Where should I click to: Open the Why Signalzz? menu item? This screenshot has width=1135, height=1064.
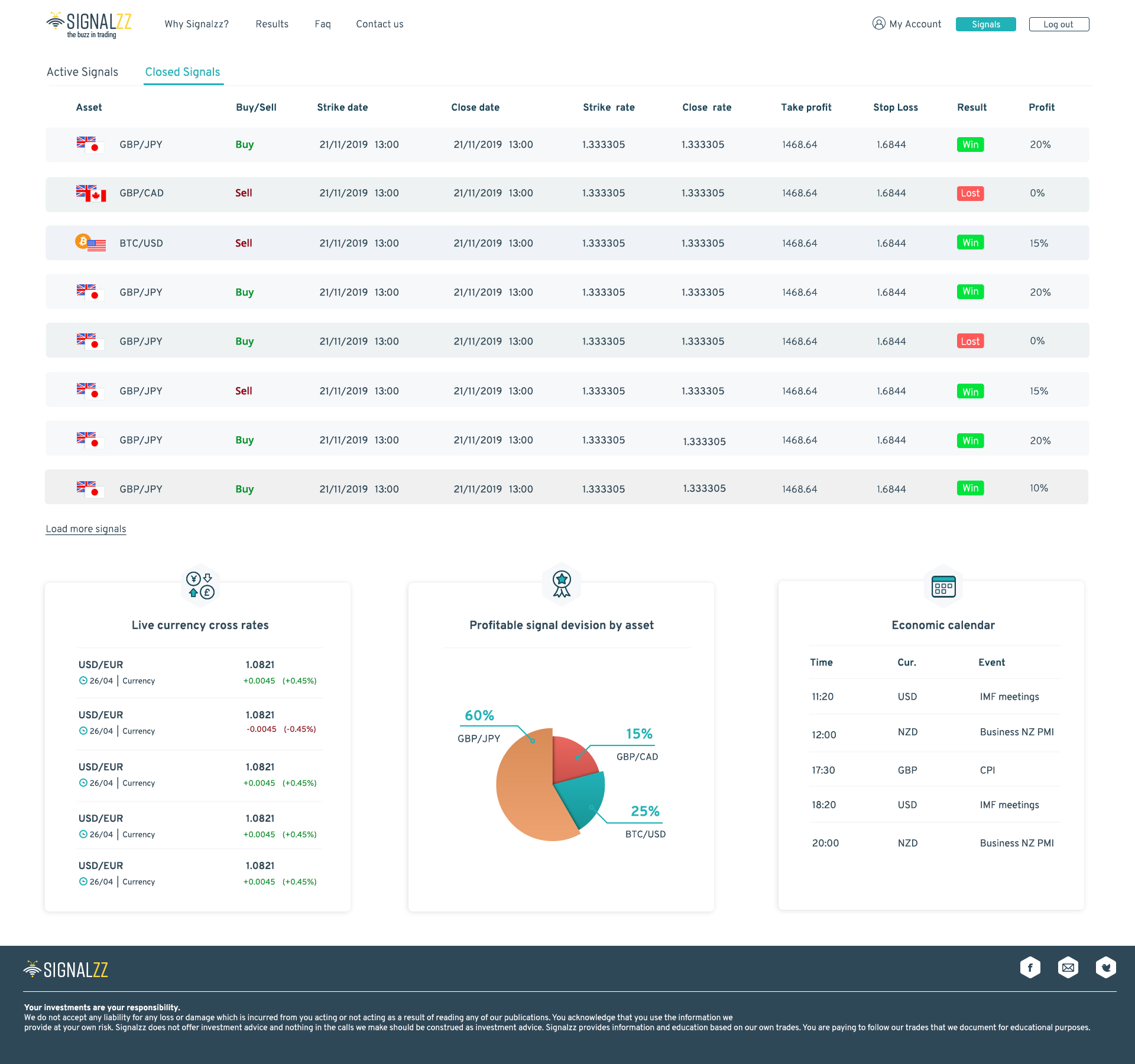pos(196,24)
